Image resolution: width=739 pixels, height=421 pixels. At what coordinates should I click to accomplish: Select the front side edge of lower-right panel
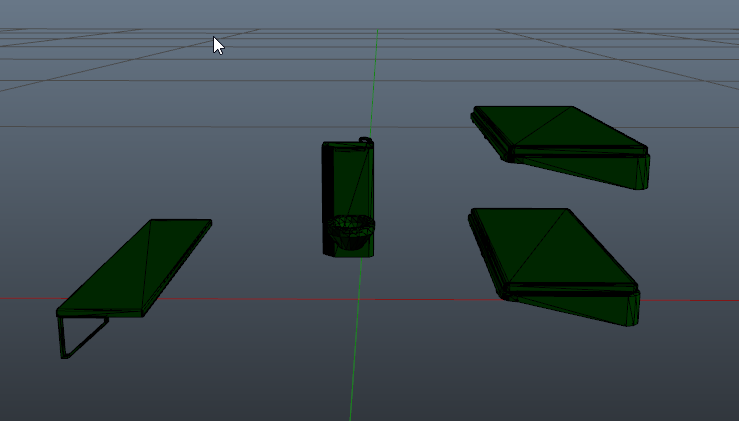click(570, 304)
